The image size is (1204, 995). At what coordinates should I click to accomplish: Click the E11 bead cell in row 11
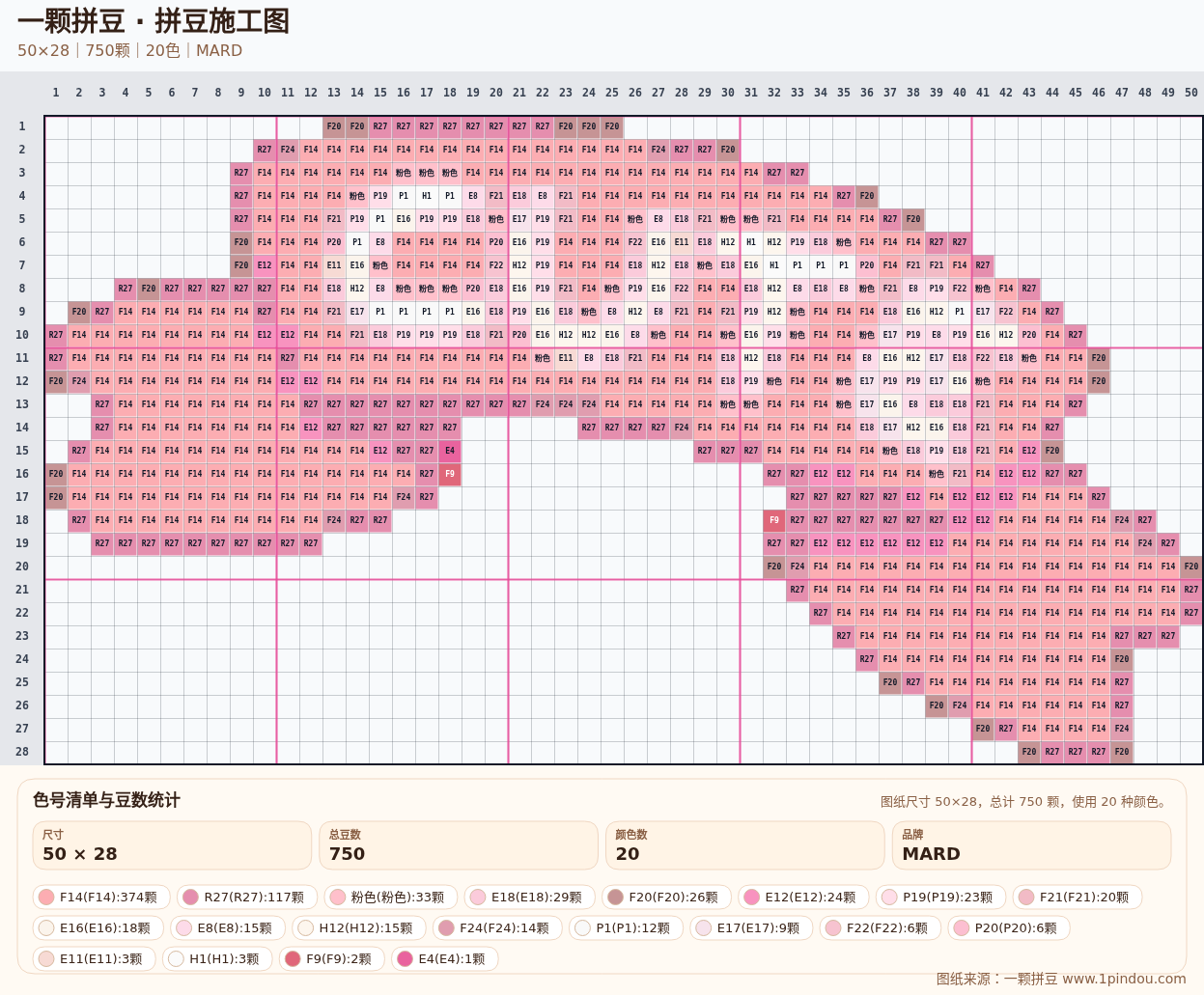(566, 358)
